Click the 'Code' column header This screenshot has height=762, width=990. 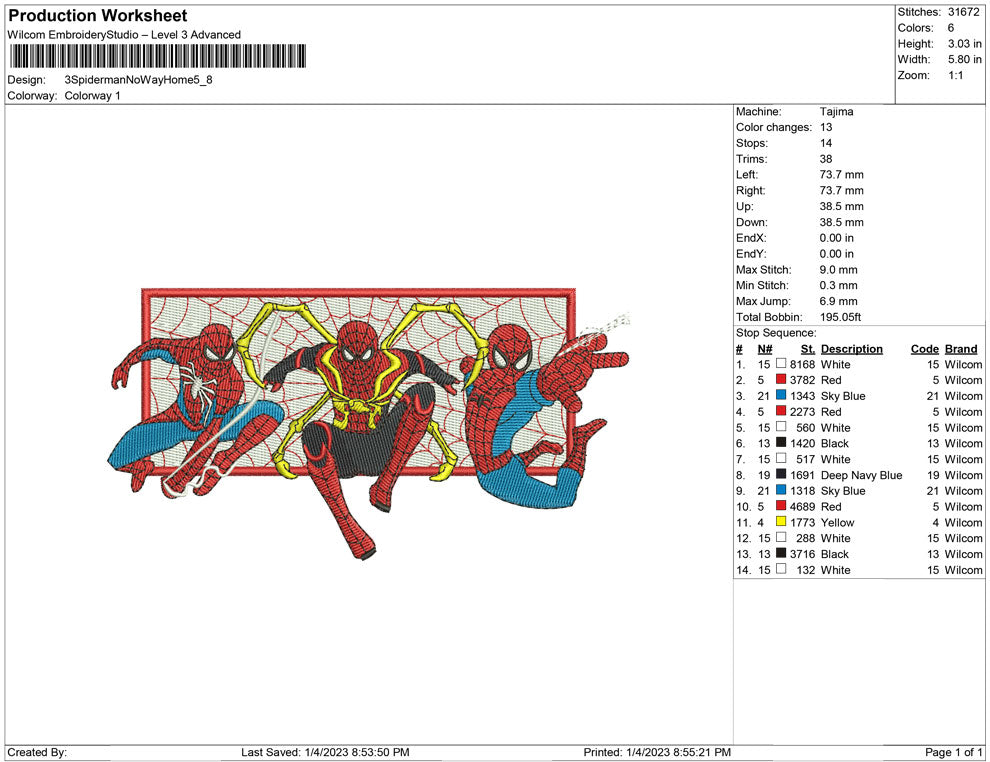925,349
